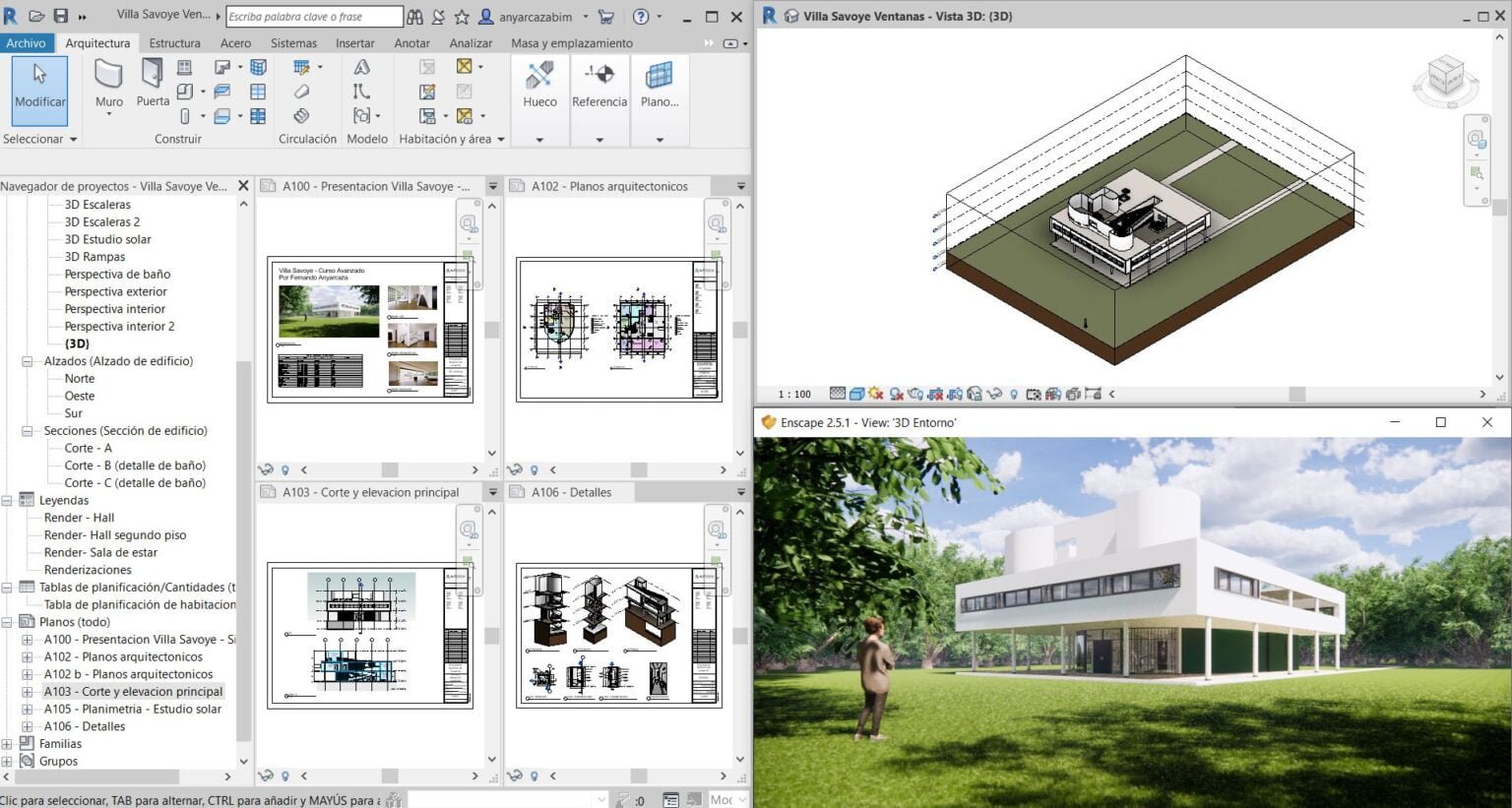Open the Archivo menu
The width and height of the screenshot is (1512, 808).
26,43
